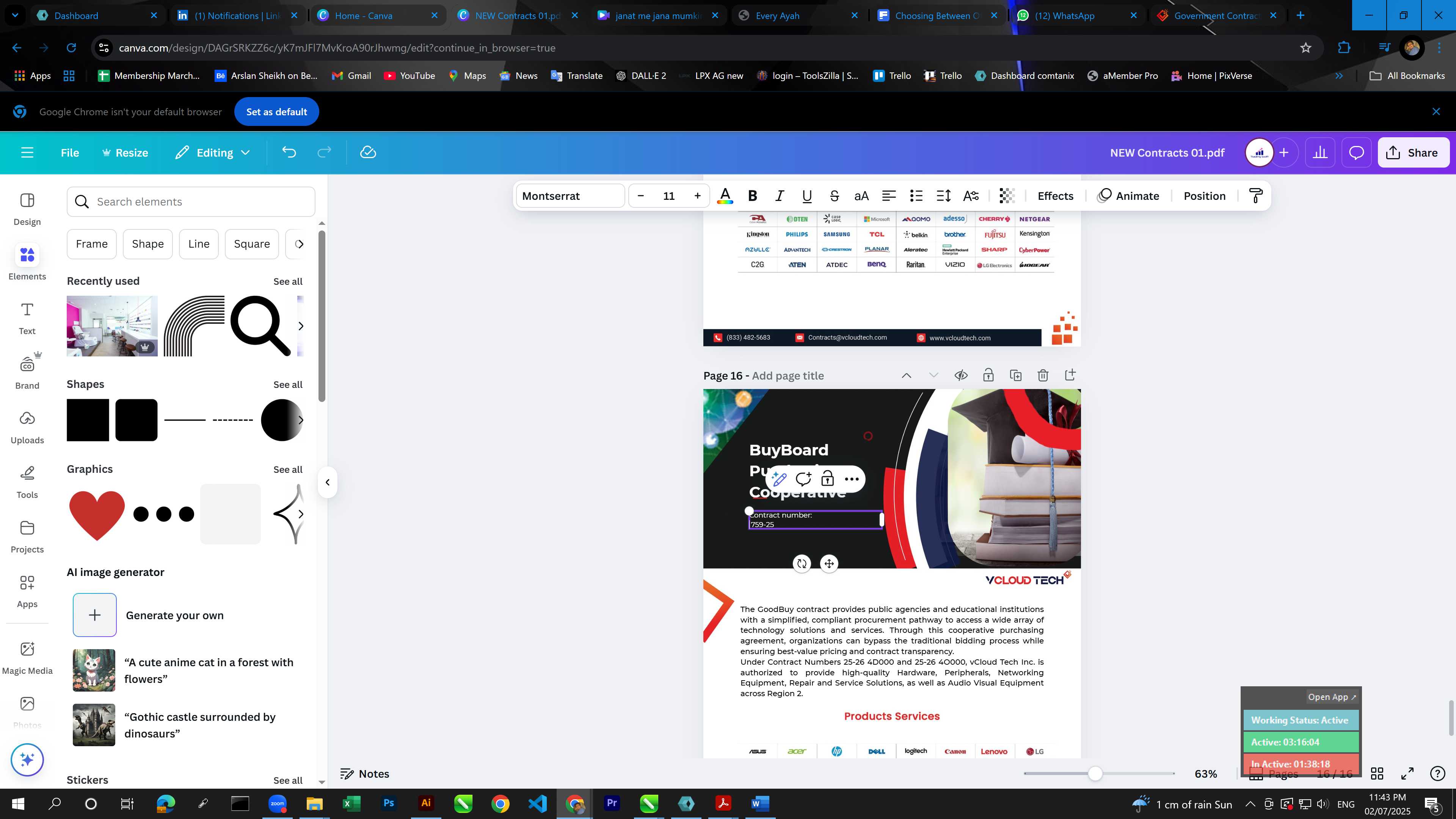Click the font size field showing 11
The image size is (1456, 819).
668,196
